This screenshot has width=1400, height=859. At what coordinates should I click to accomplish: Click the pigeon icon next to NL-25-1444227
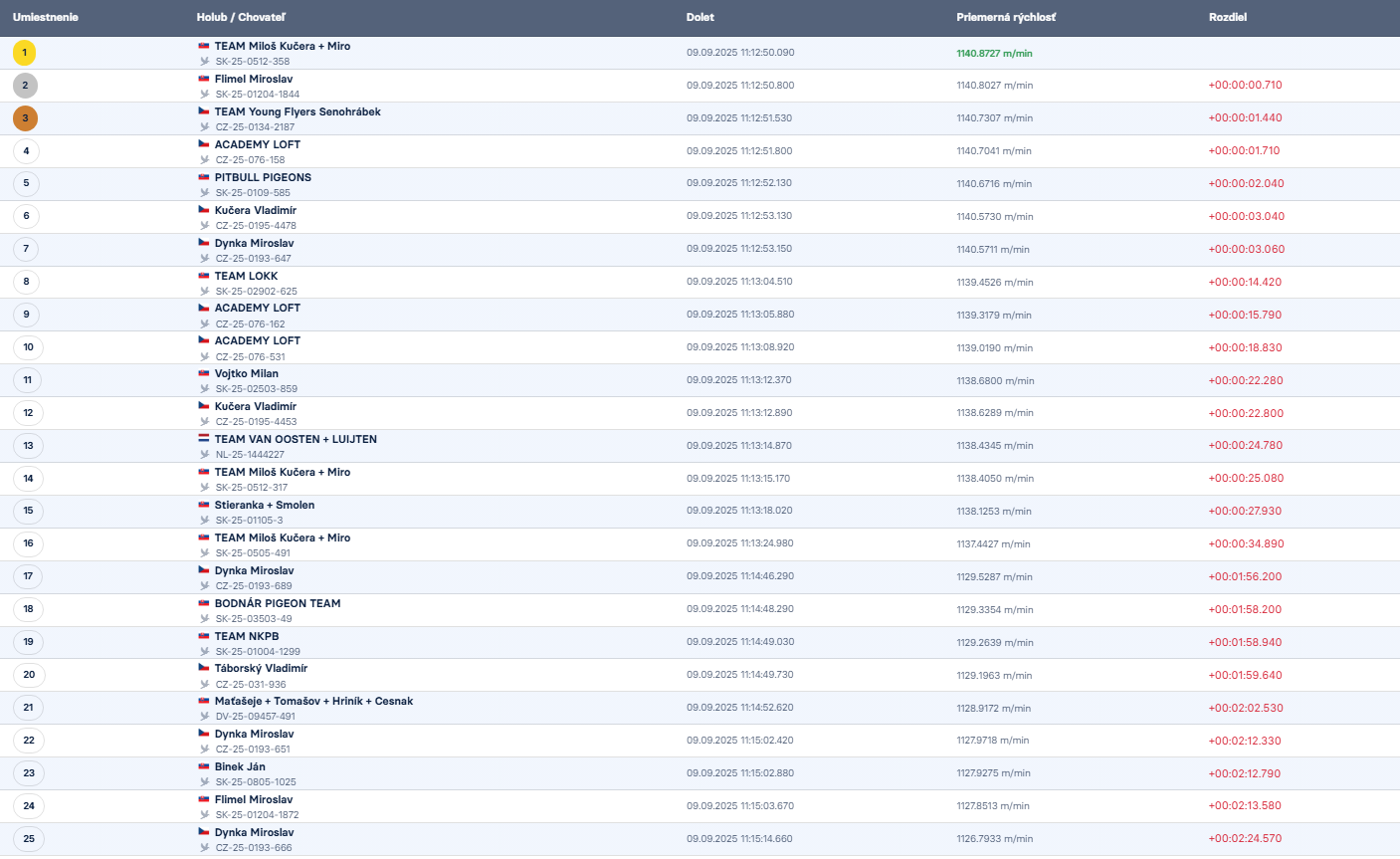point(205,455)
